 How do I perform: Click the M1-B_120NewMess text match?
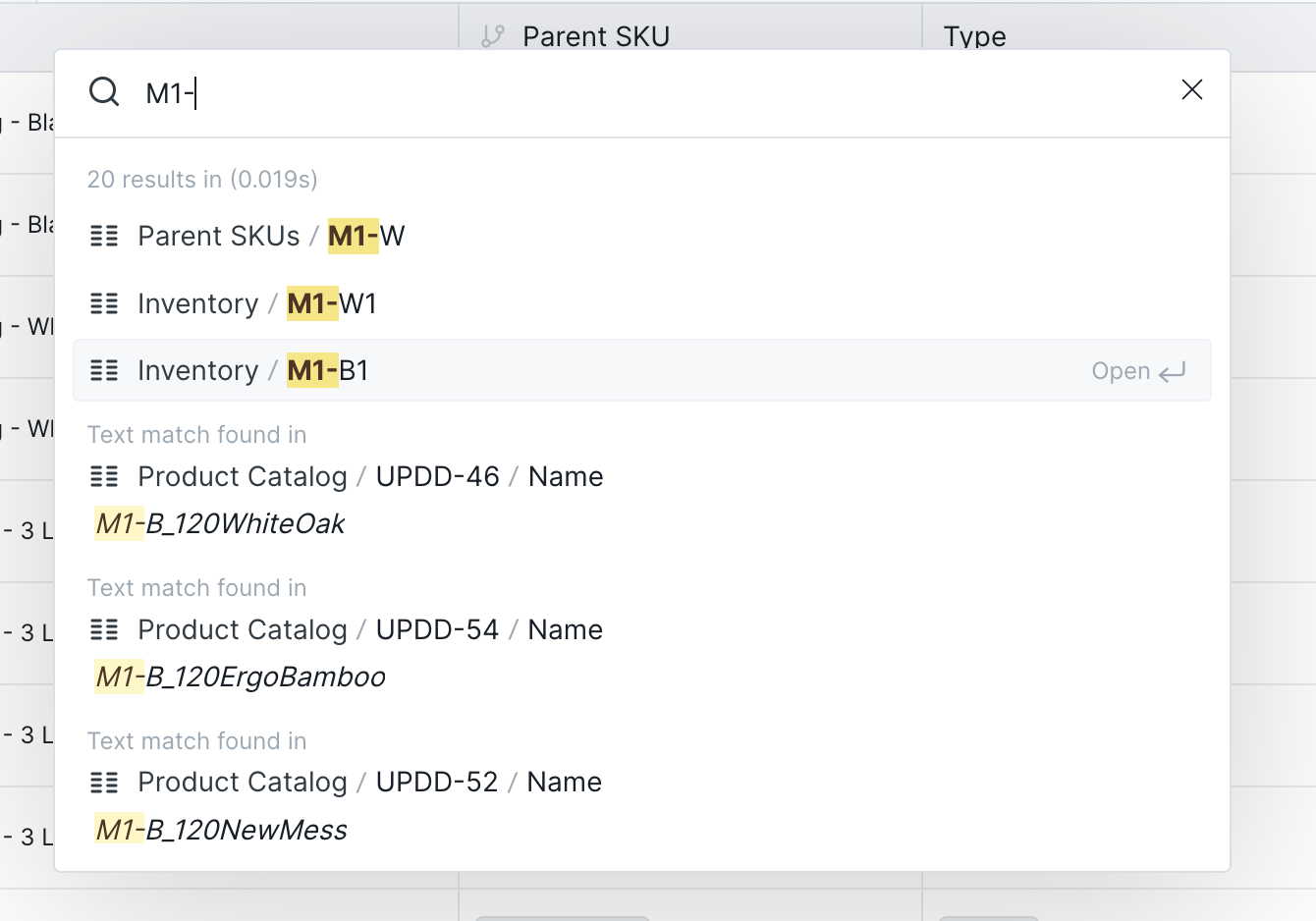221,830
